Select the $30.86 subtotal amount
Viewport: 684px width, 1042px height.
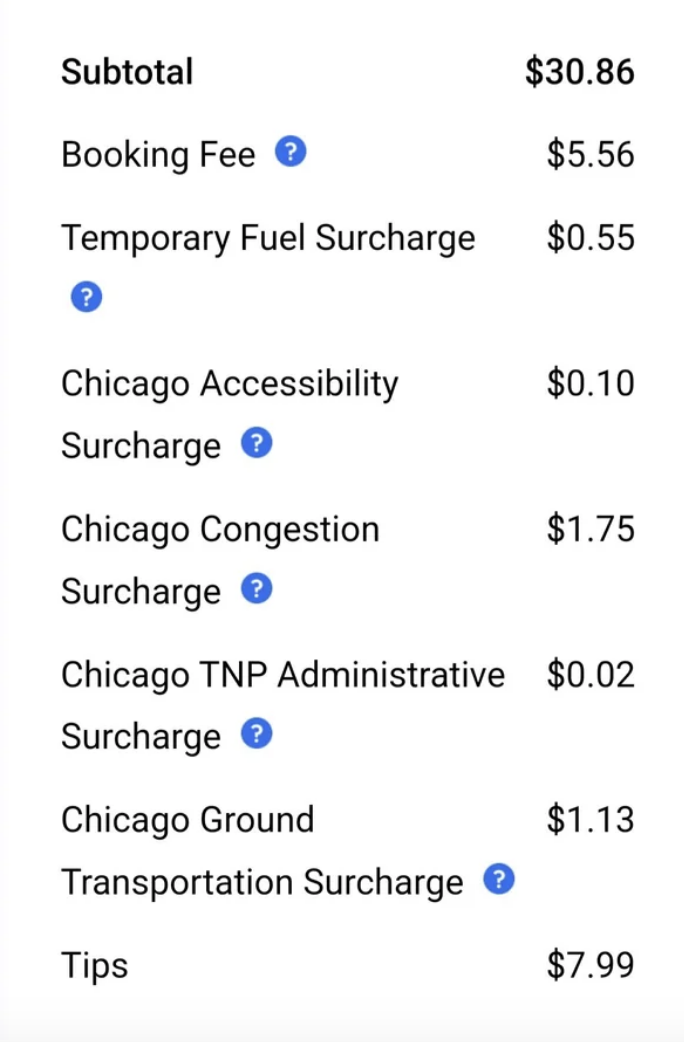[579, 72]
